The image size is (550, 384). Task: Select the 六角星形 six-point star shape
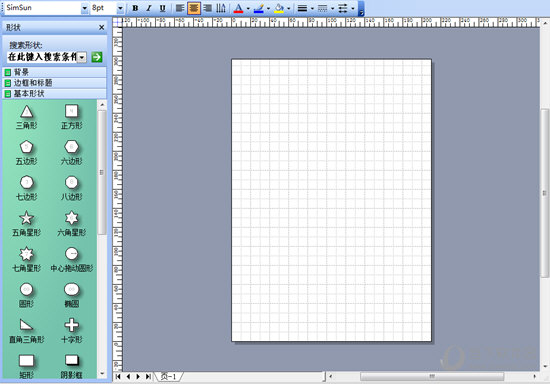[x=72, y=224]
